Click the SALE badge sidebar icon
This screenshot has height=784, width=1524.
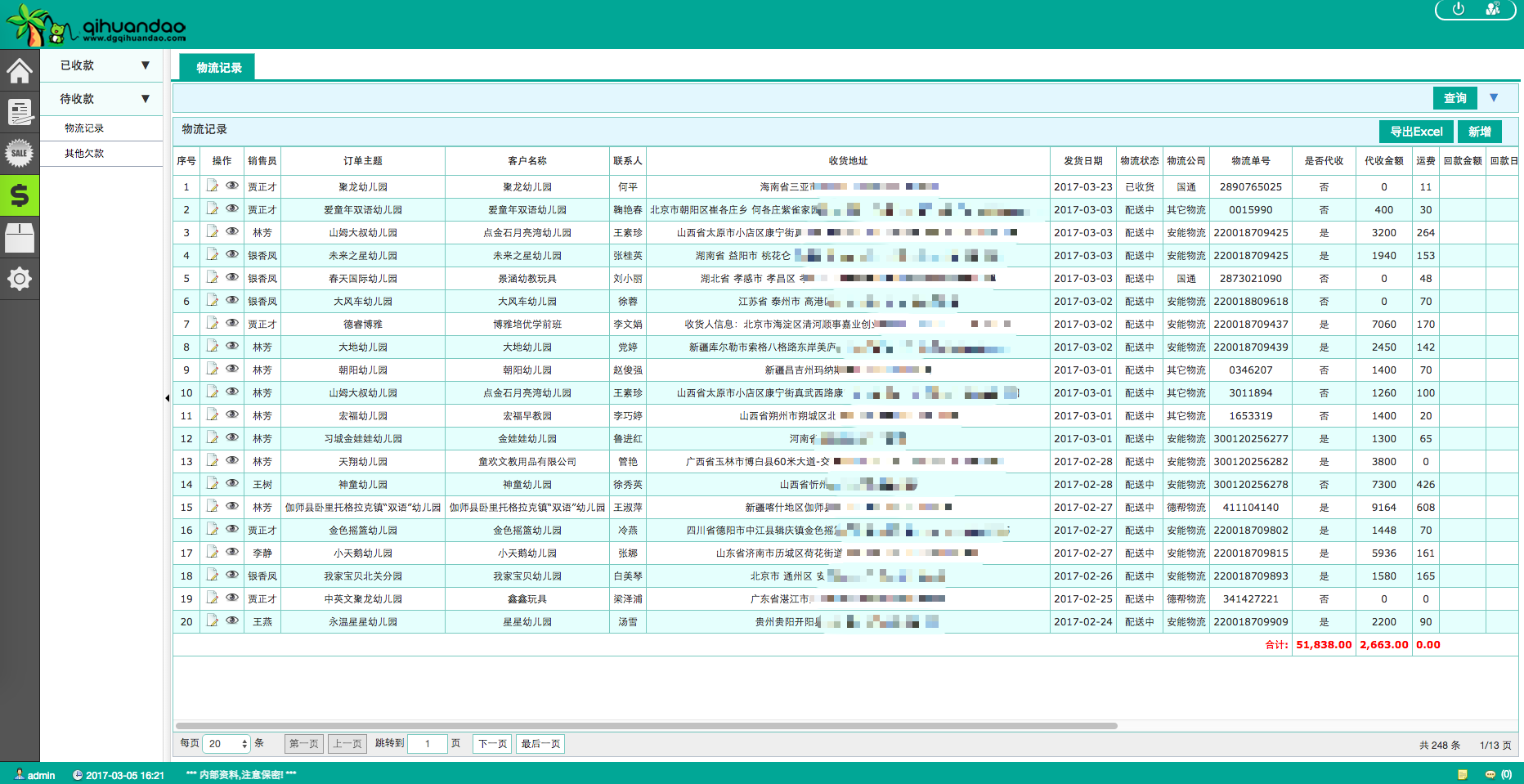pos(20,153)
